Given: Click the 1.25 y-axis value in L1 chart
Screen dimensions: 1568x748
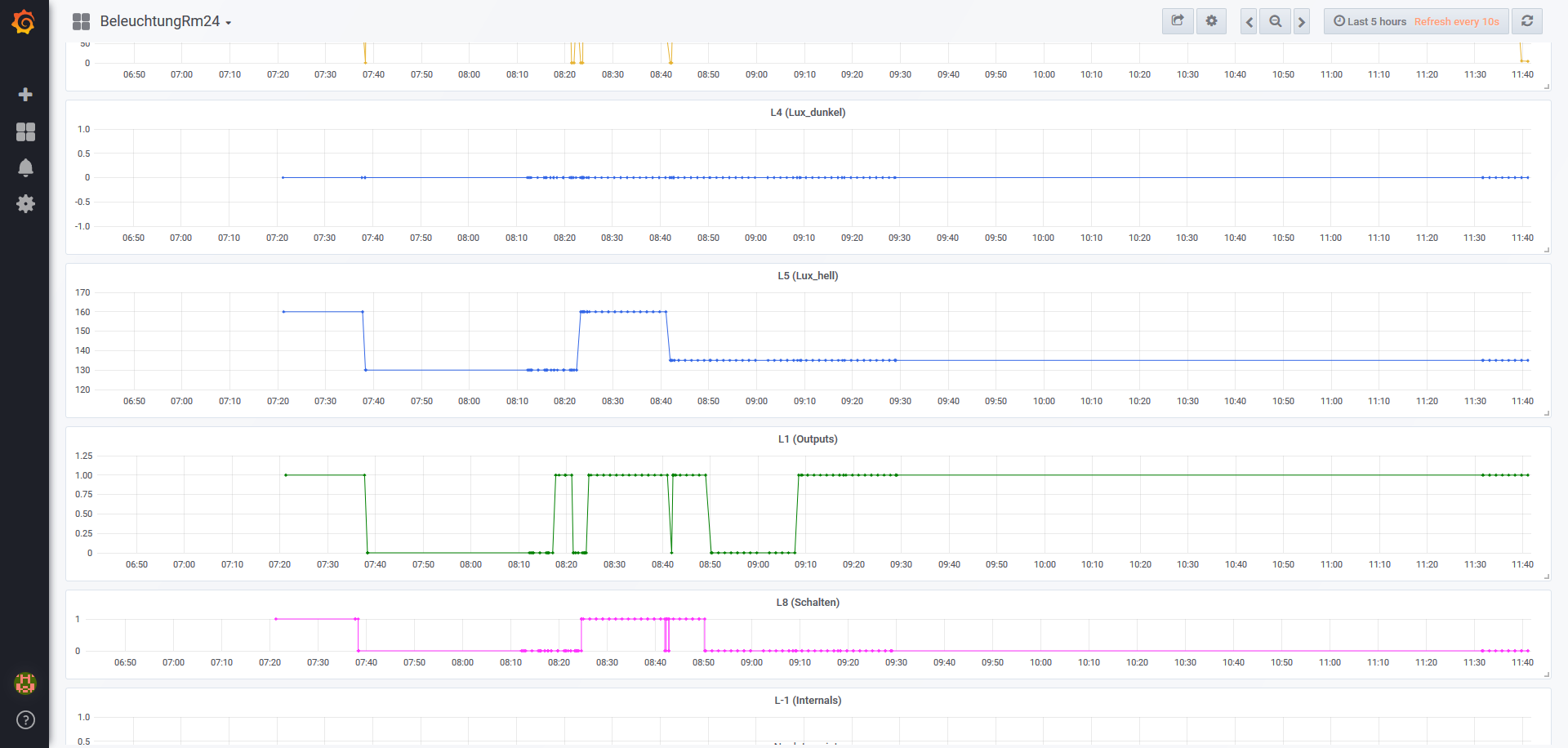Looking at the screenshot, I should pos(83,456).
